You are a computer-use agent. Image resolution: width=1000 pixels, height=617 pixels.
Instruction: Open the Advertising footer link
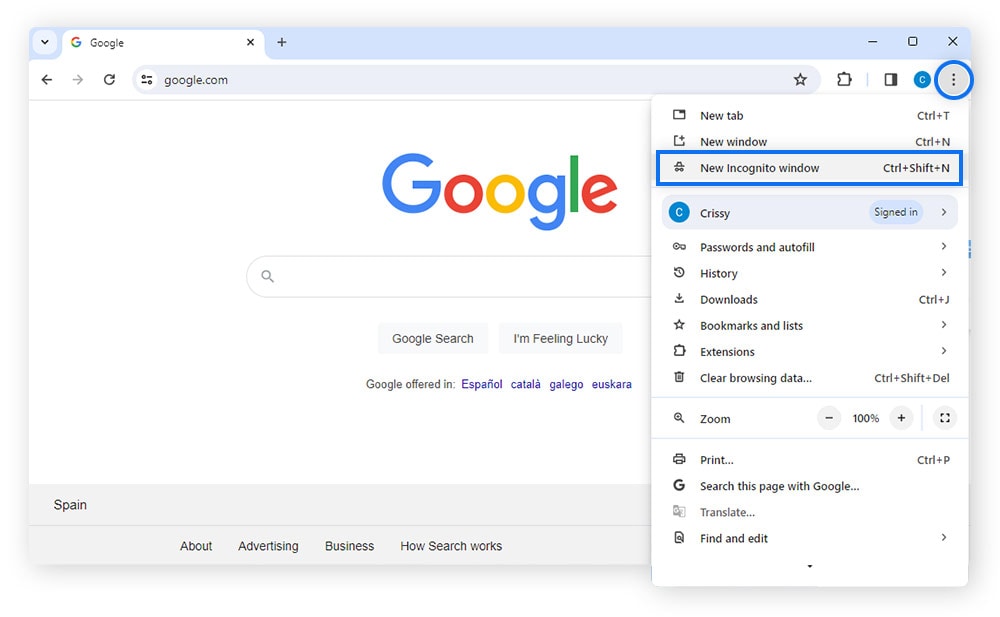tap(268, 546)
